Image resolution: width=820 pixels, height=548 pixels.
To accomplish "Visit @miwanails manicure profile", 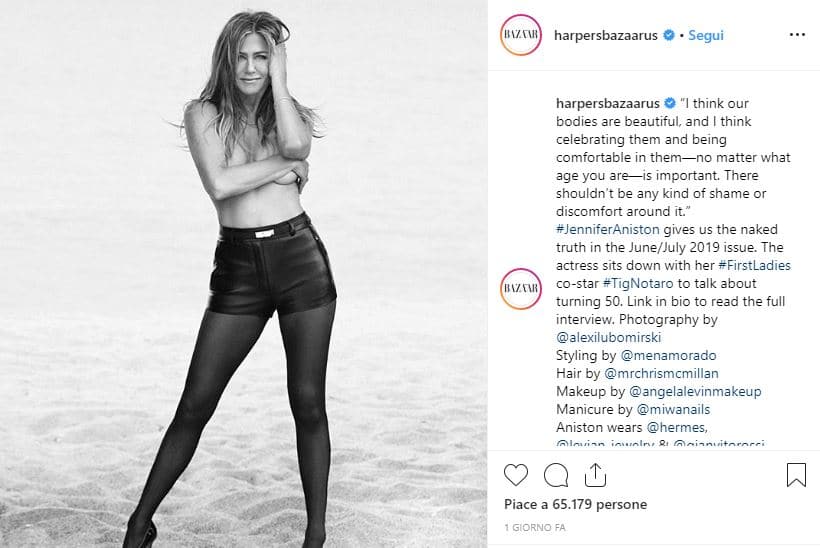I will (x=674, y=409).
